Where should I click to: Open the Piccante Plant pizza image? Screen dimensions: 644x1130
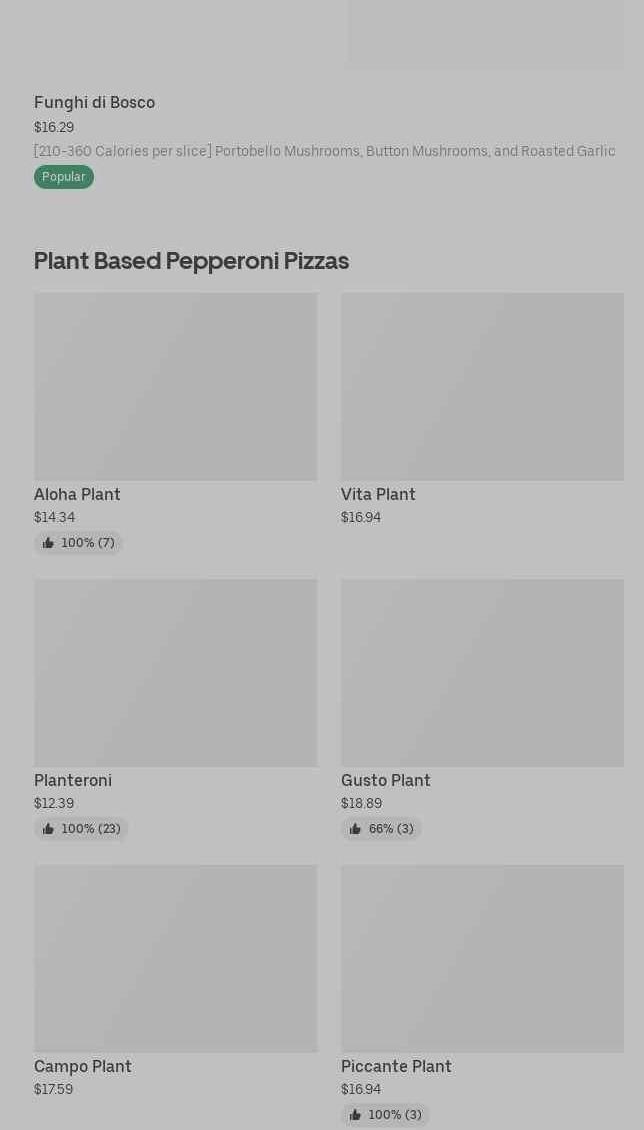click(482, 958)
